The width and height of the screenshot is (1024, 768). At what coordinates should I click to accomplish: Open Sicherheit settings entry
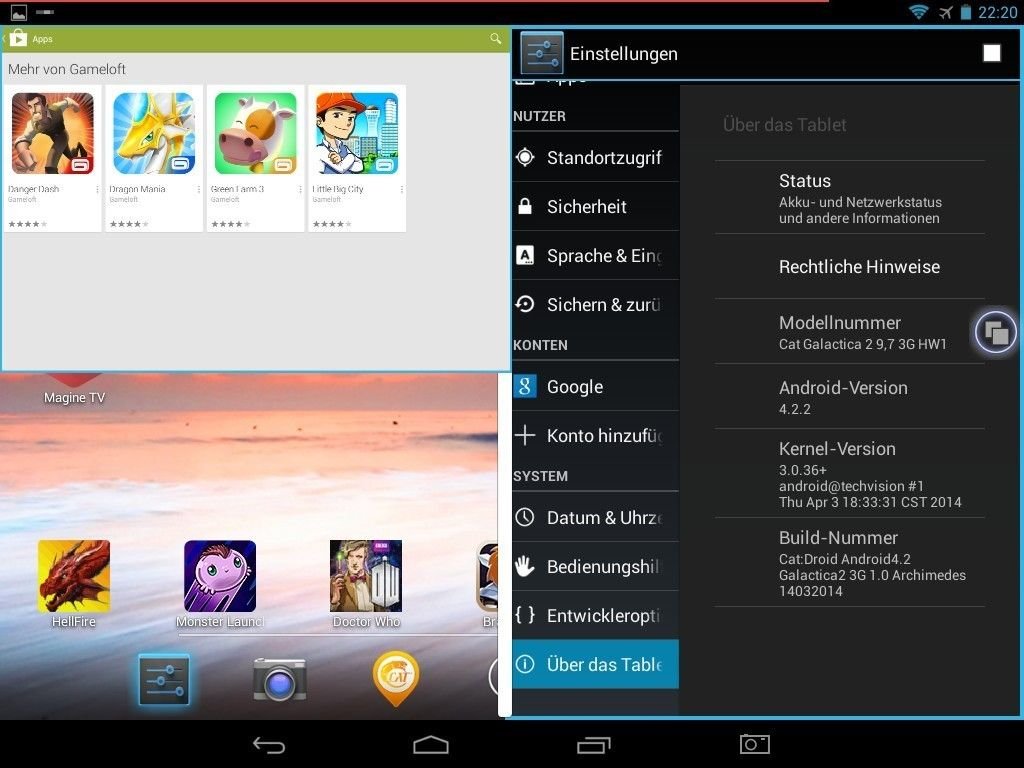click(596, 206)
